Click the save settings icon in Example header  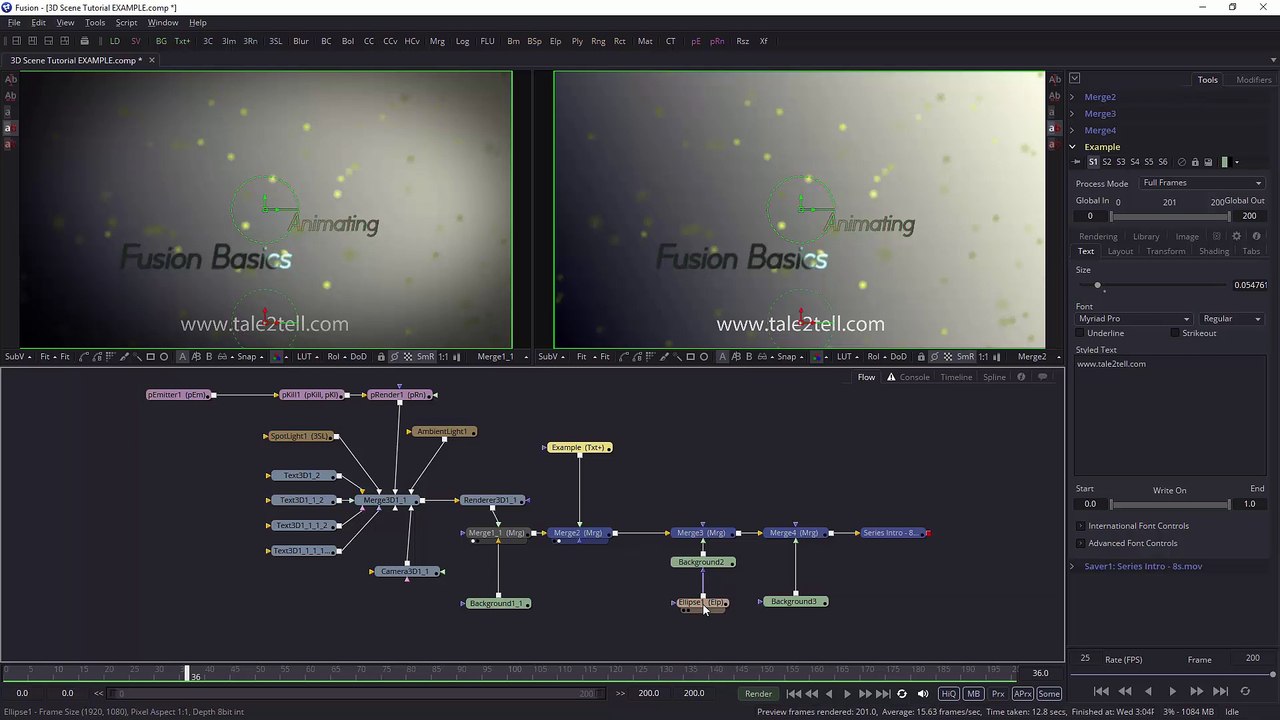(x=1208, y=162)
